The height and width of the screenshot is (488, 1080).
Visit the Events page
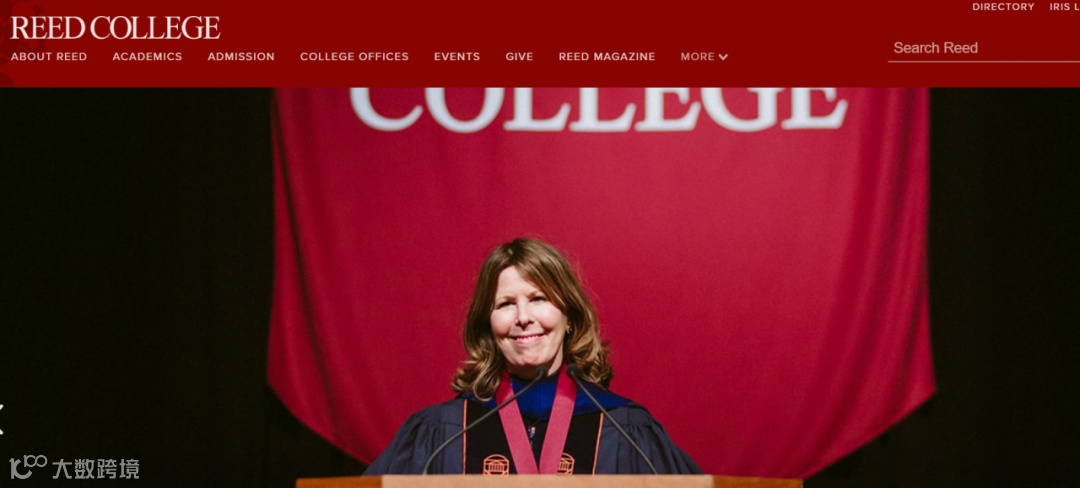457,56
